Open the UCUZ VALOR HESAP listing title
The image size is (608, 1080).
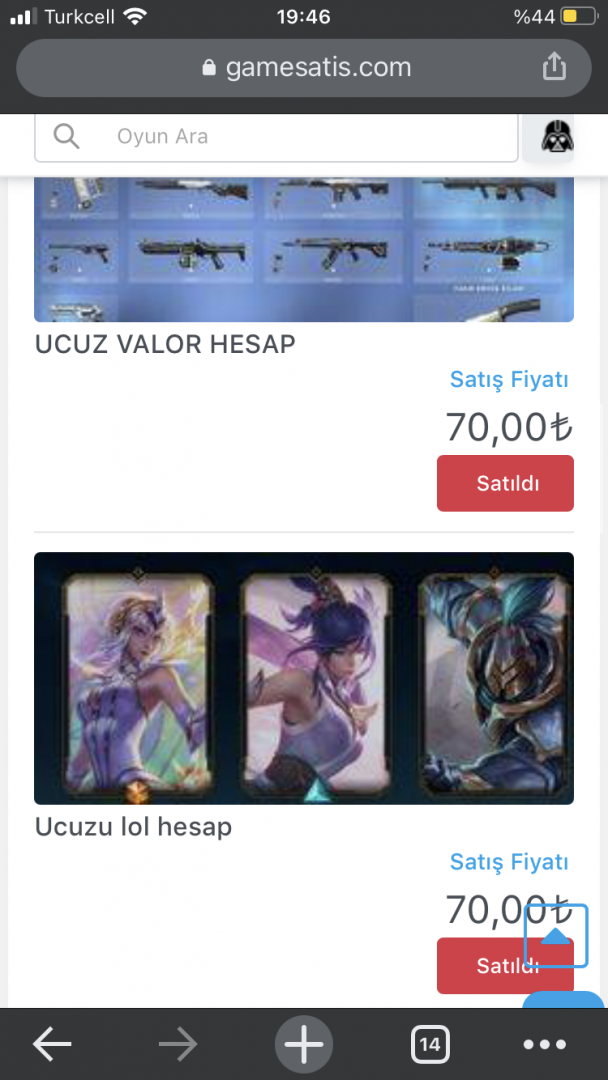pos(165,344)
